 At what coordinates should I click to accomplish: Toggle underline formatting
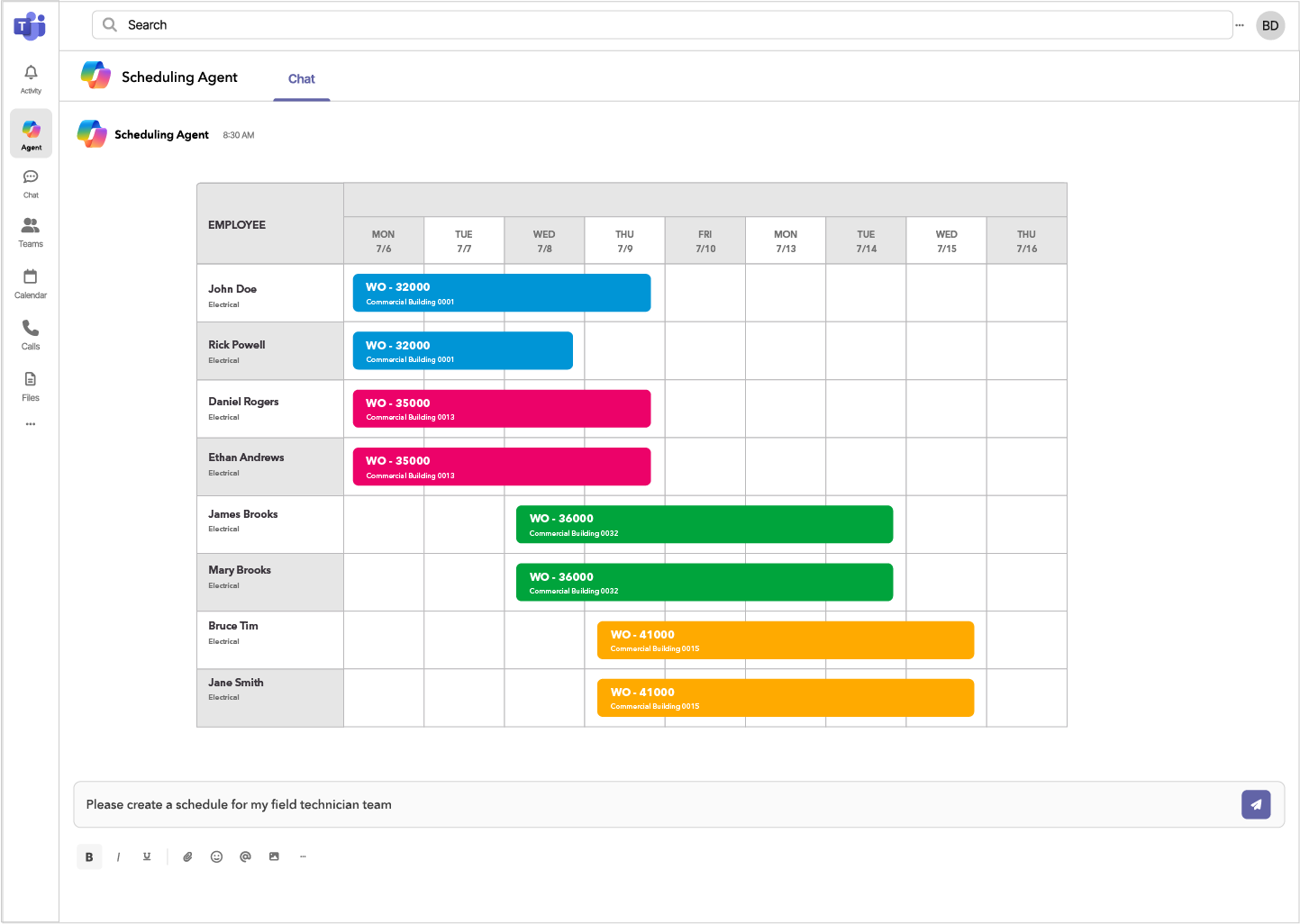[x=147, y=856]
